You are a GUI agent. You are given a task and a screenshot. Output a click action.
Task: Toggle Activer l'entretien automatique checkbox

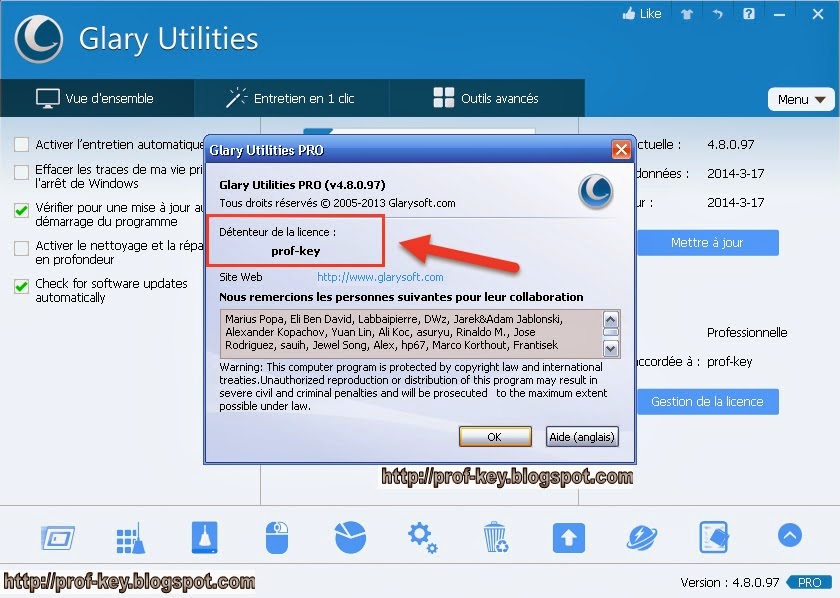tap(21, 144)
